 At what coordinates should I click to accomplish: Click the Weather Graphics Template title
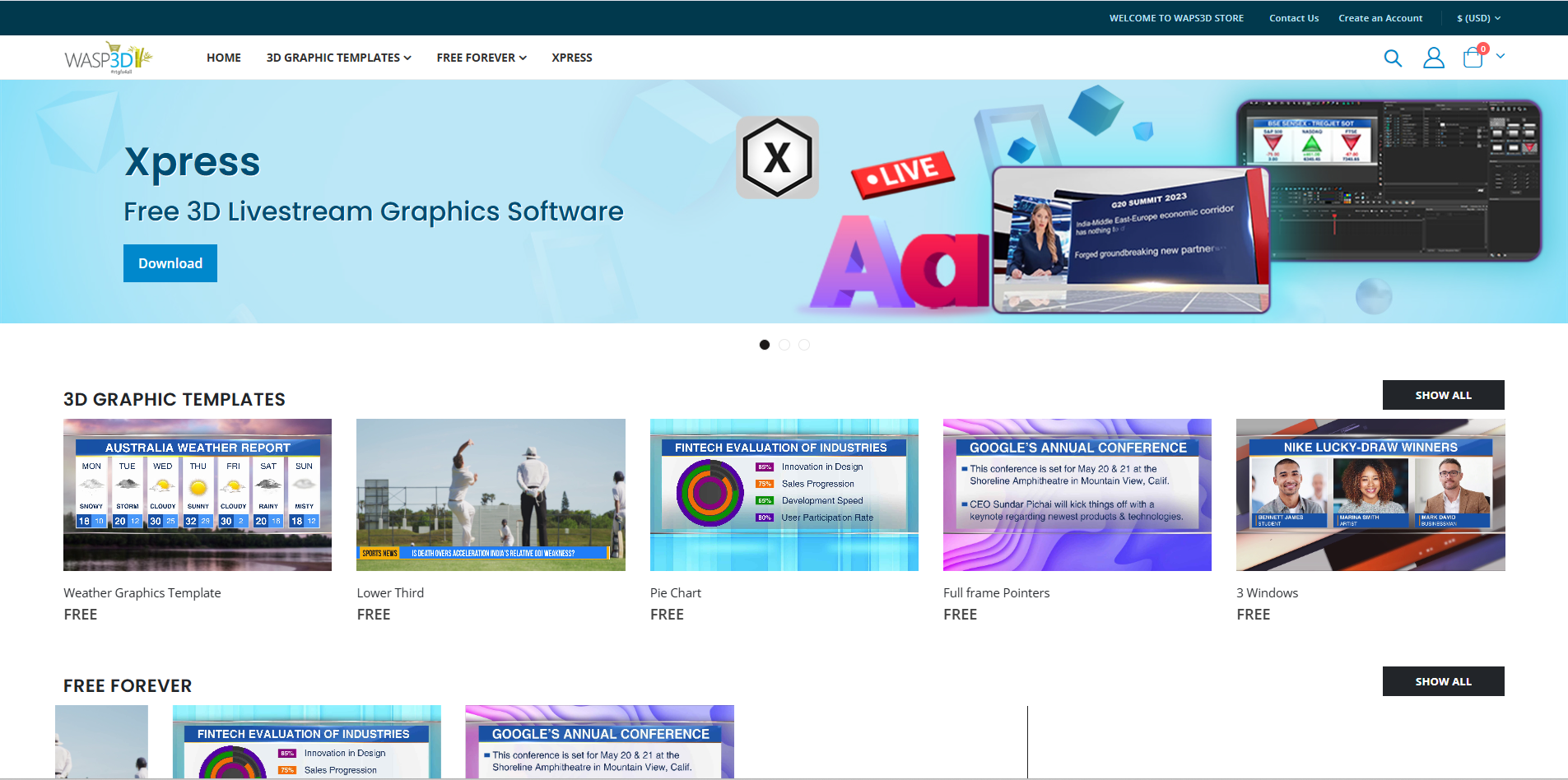pyautogui.click(x=142, y=592)
